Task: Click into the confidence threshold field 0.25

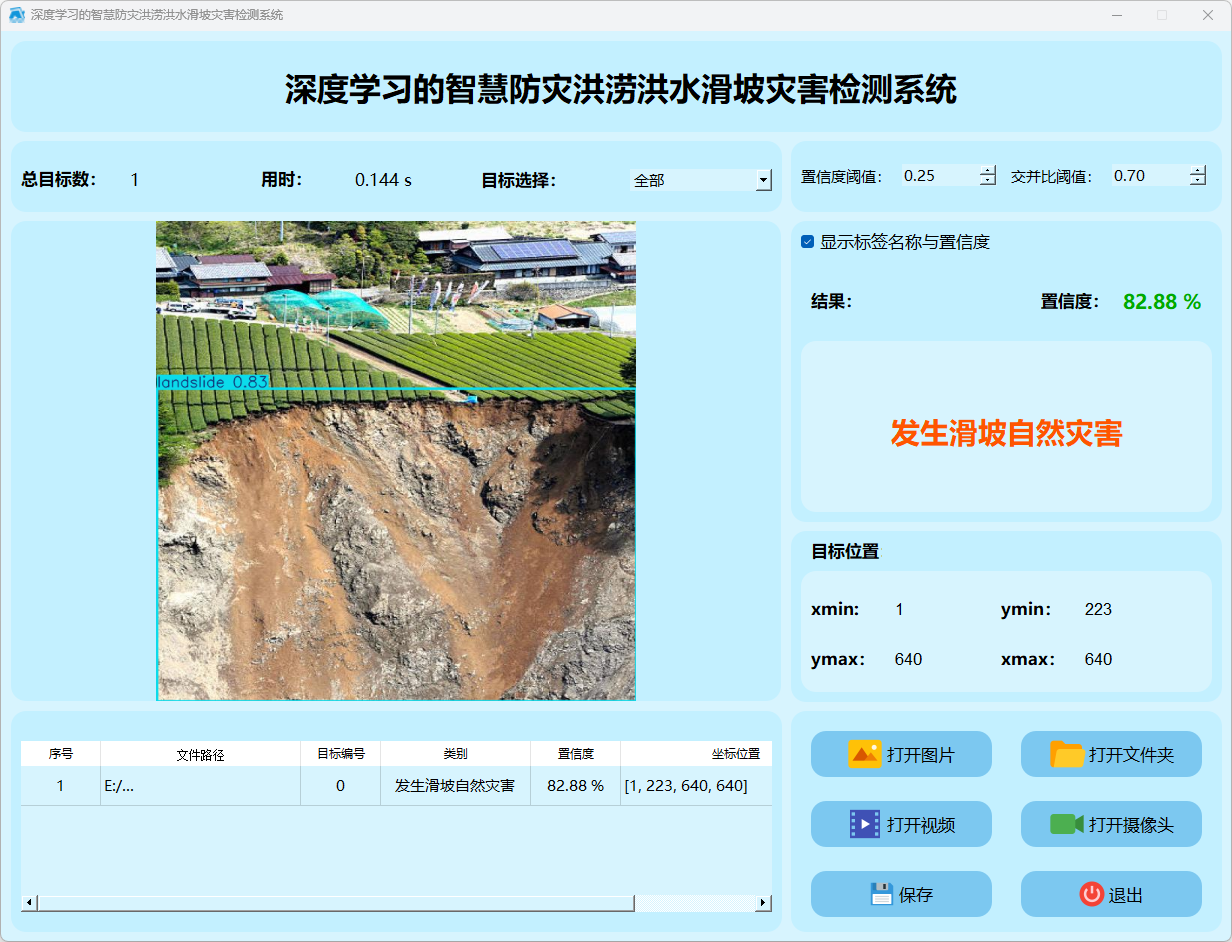Action: pyautogui.click(x=938, y=176)
